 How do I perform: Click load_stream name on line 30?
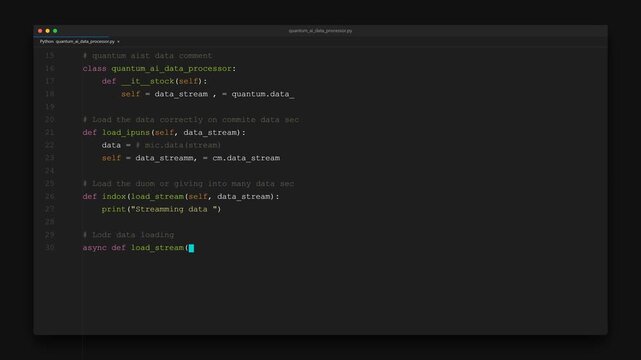click(x=157, y=248)
